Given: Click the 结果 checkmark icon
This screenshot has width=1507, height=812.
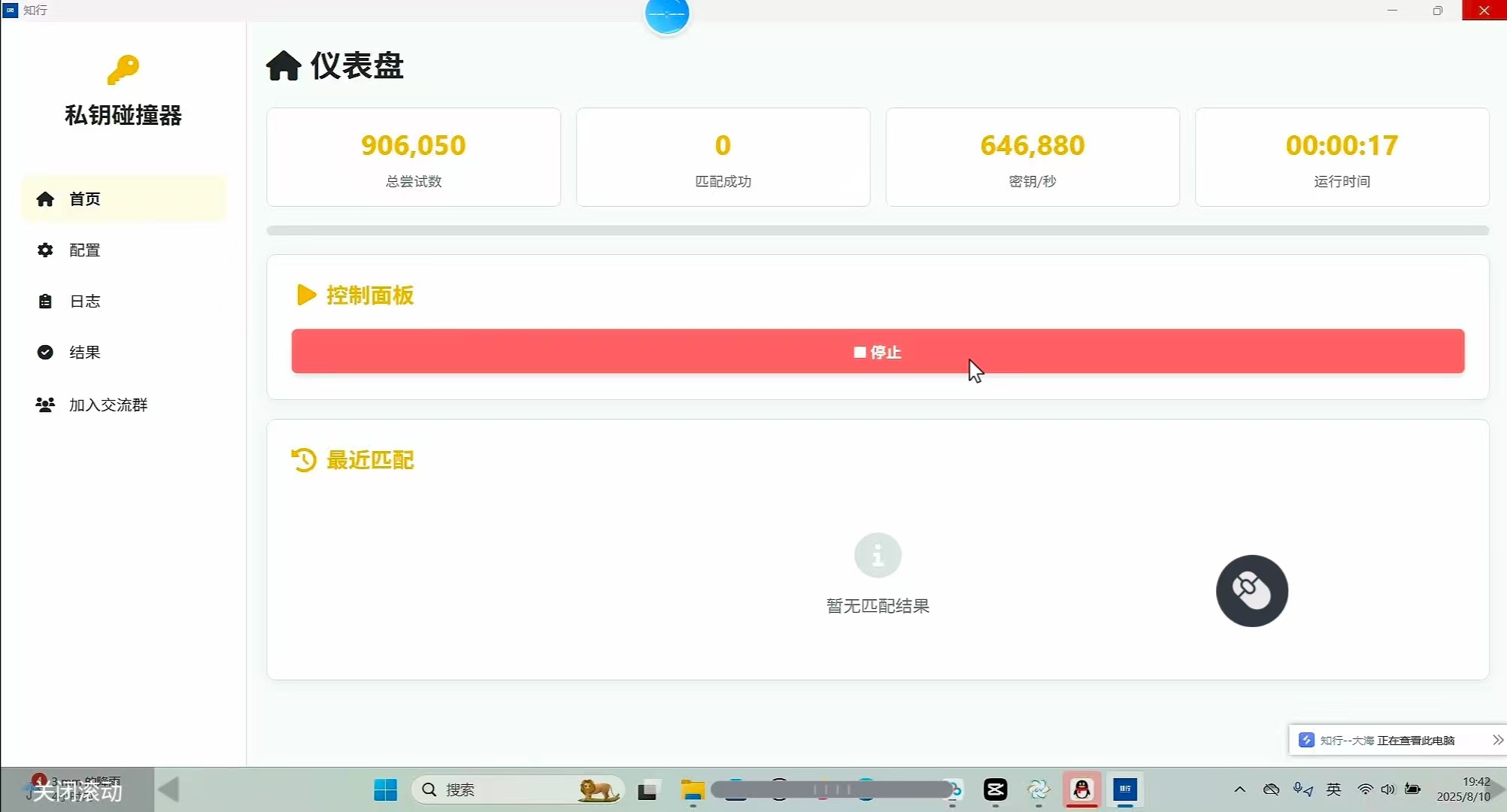Looking at the screenshot, I should pyautogui.click(x=45, y=353).
